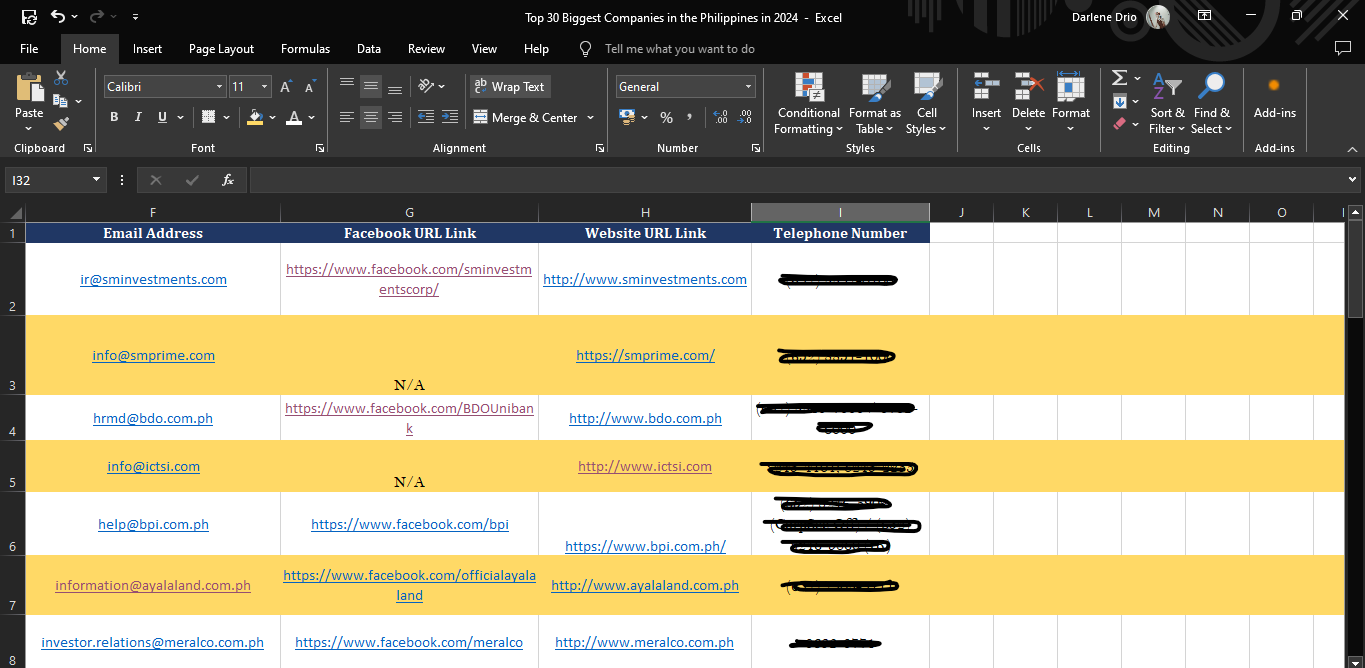
Task: Open the http://www.meralco.com.ph link
Action: tap(645, 642)
